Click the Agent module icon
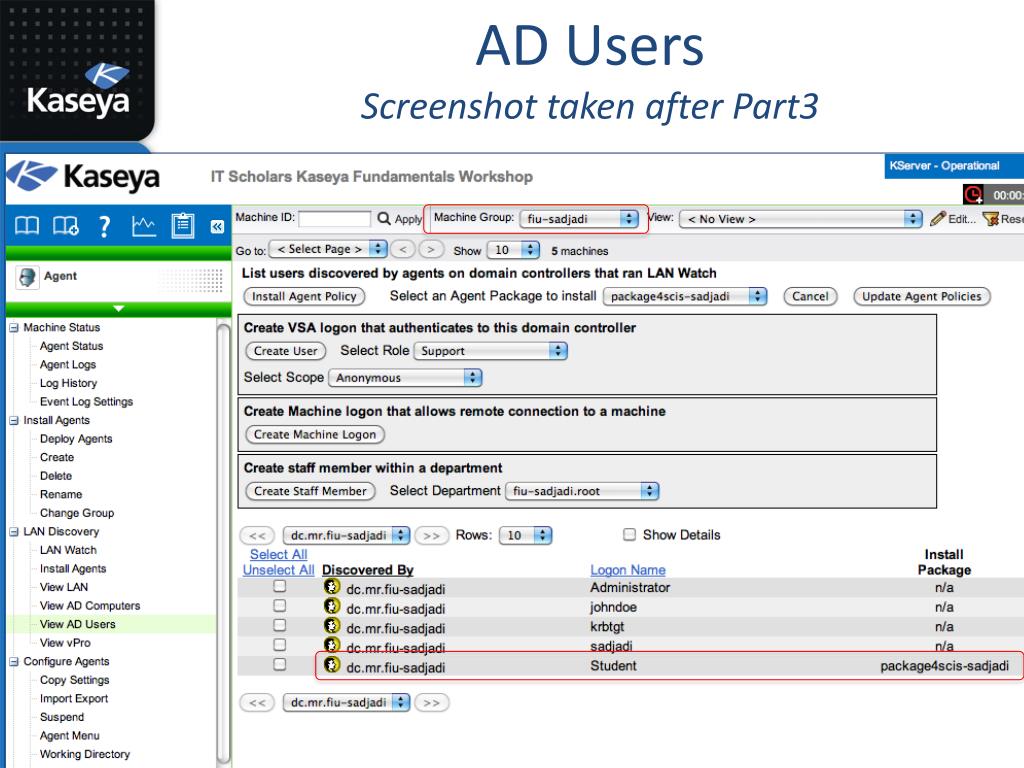 [x=27, y=277]
